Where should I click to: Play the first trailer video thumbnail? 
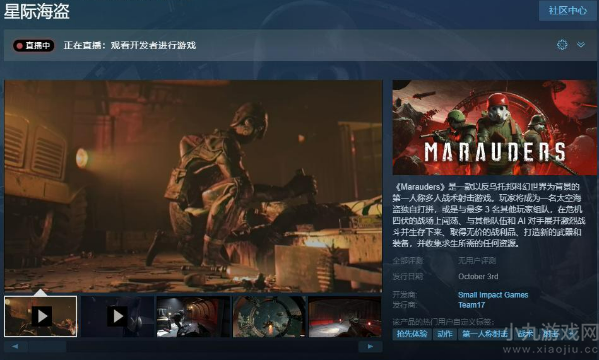click(x=40, y=316)
